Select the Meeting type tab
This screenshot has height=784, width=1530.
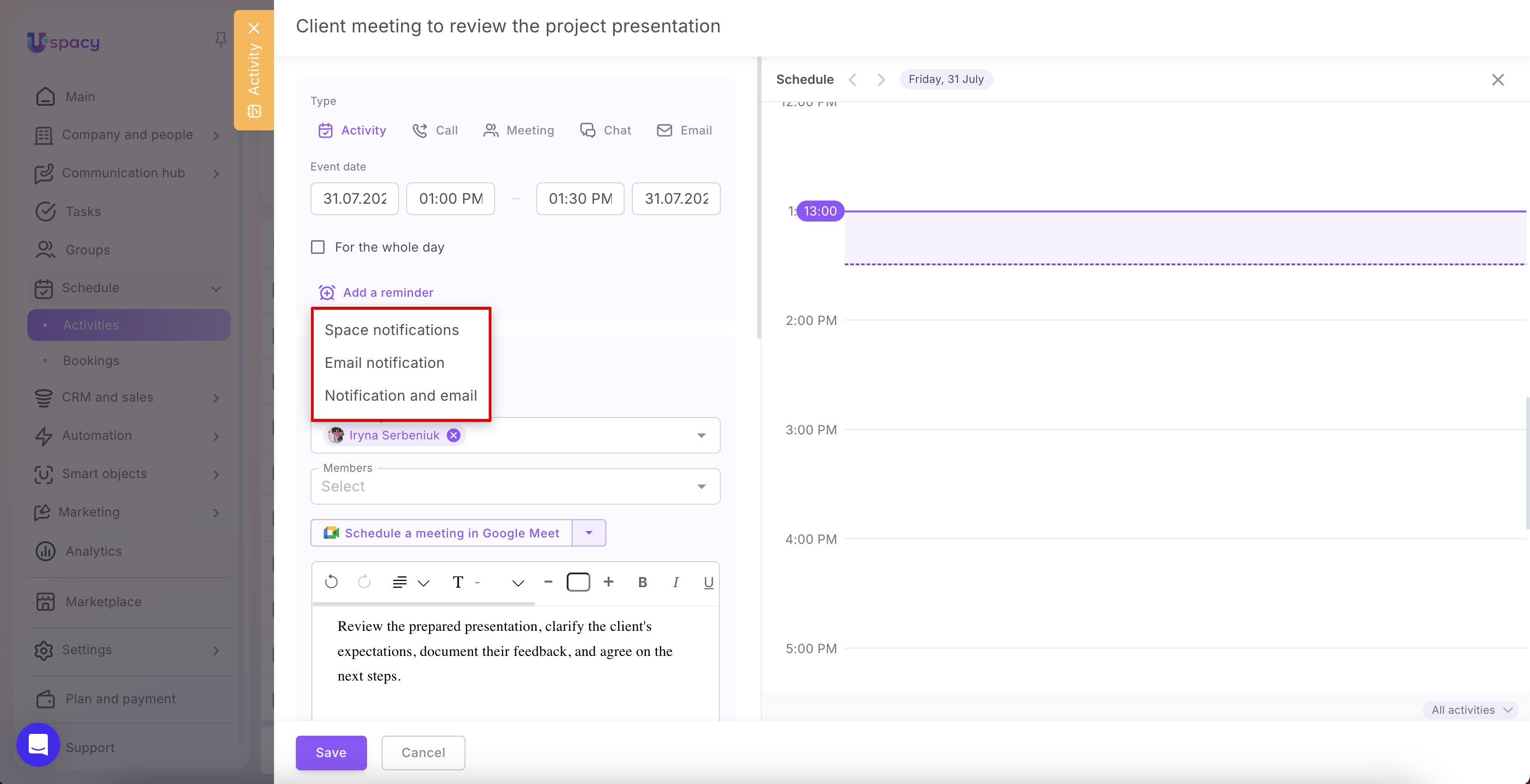(x=518, y=130)
